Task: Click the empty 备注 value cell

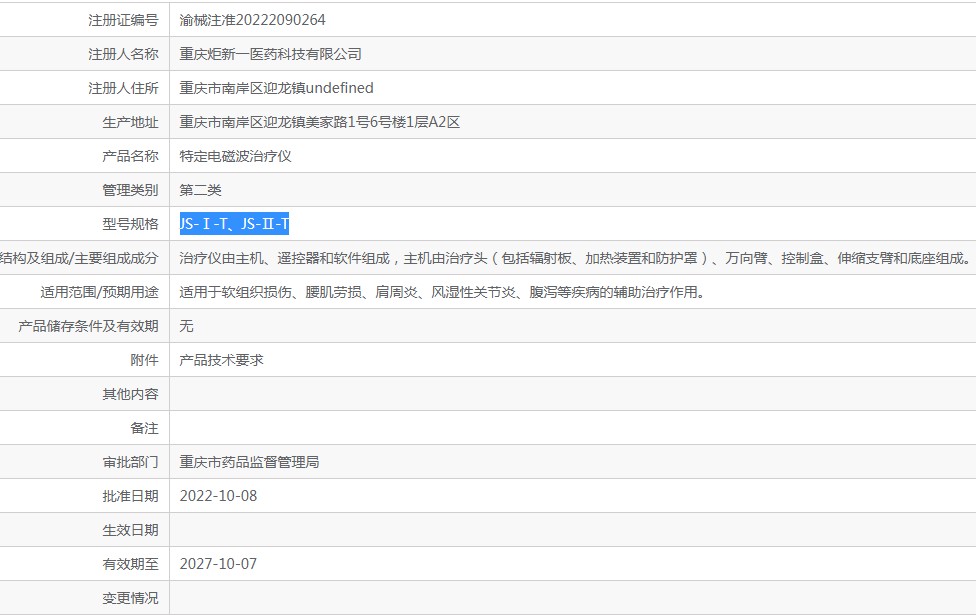Action: click(x=573, y=428)
